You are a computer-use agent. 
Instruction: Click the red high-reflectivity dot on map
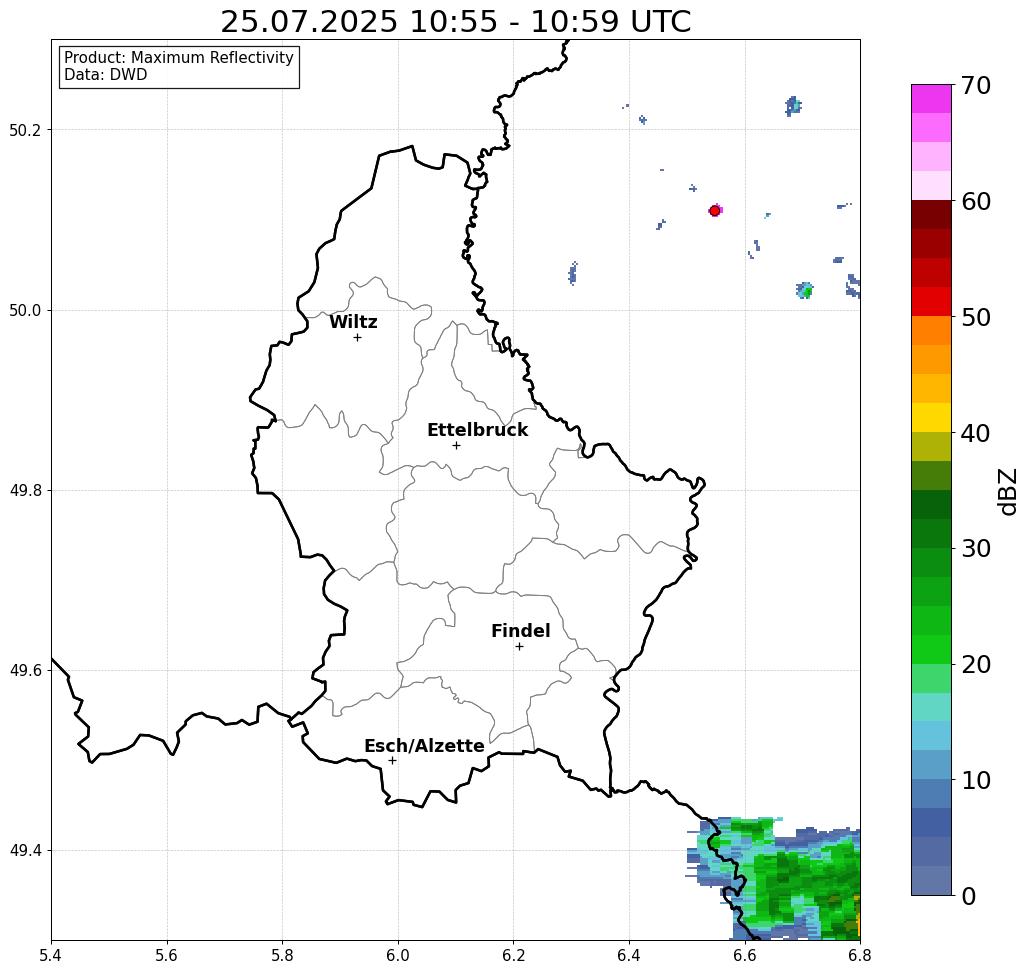point(715,211)
